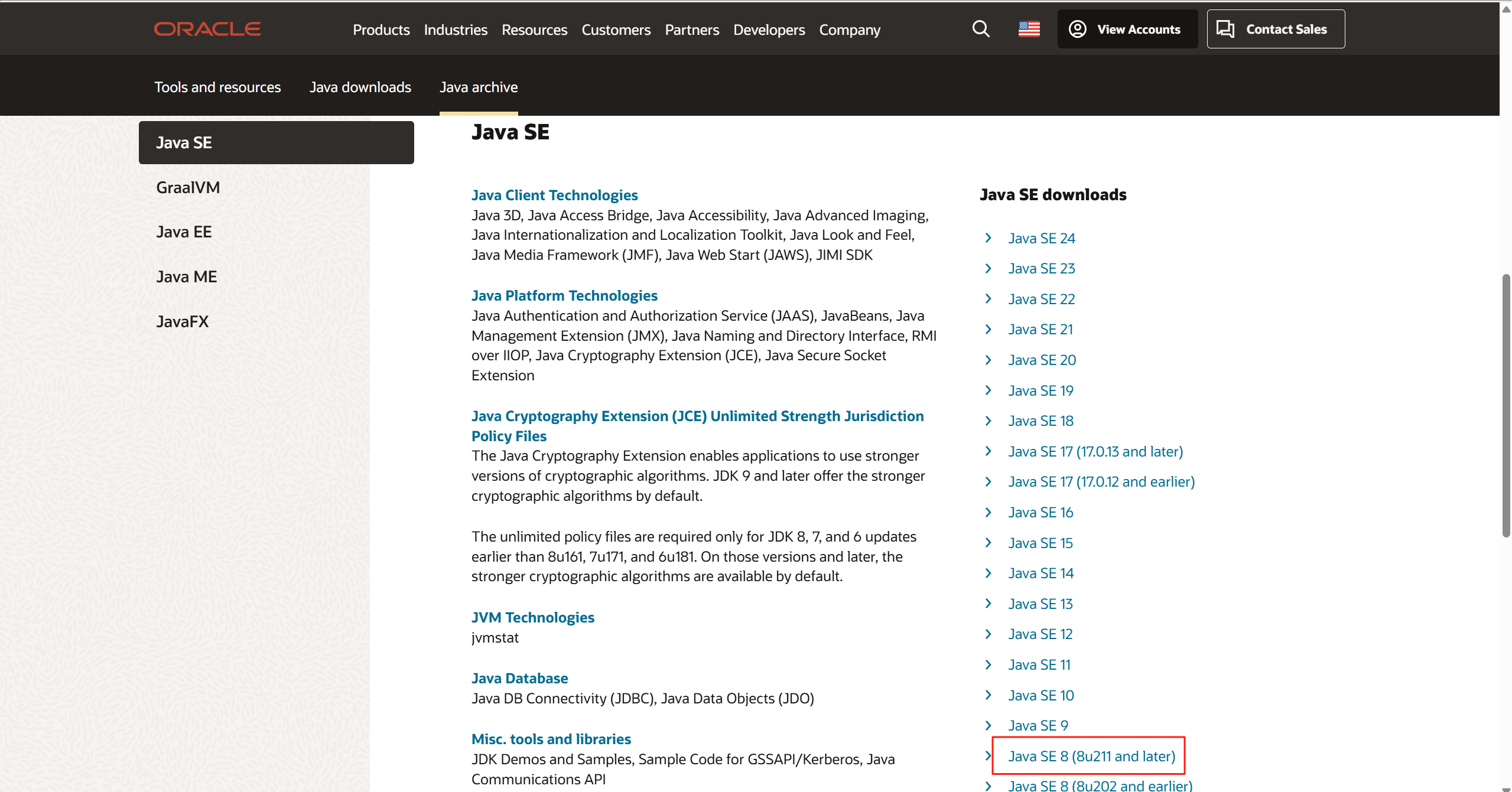Open the Products menu

click(381, 30)
